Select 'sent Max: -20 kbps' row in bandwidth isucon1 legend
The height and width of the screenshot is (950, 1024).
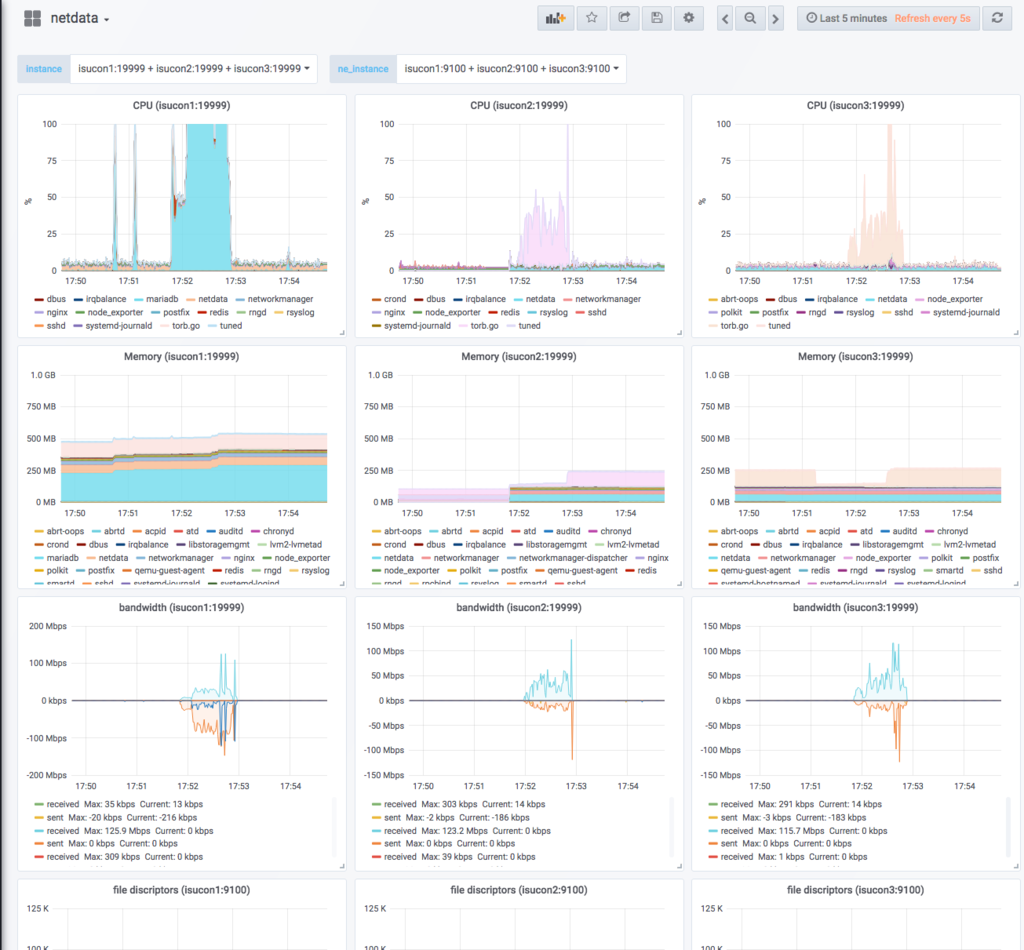(116, 817)
